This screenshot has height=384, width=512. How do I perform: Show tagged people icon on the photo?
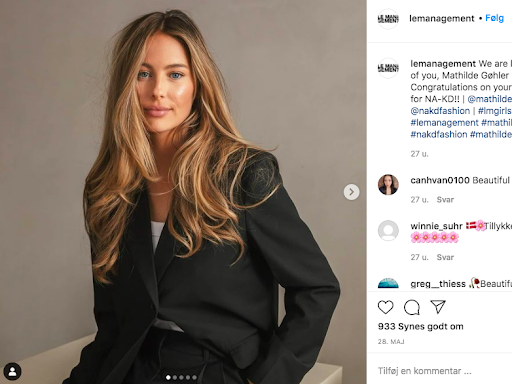12,371
